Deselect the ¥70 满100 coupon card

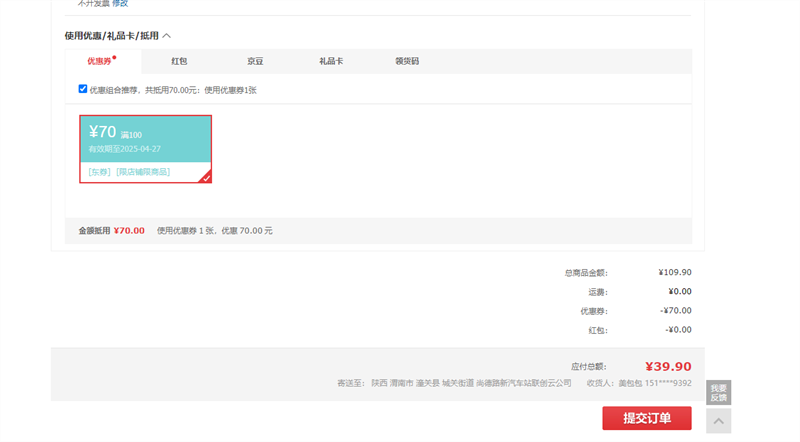pos(145,140)
